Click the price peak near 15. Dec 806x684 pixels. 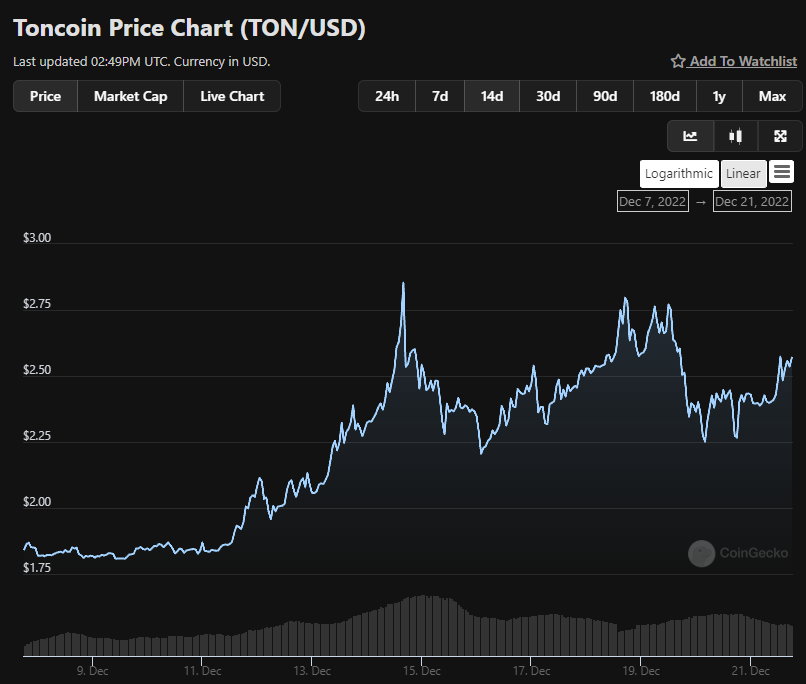click(x=403, y=283)
